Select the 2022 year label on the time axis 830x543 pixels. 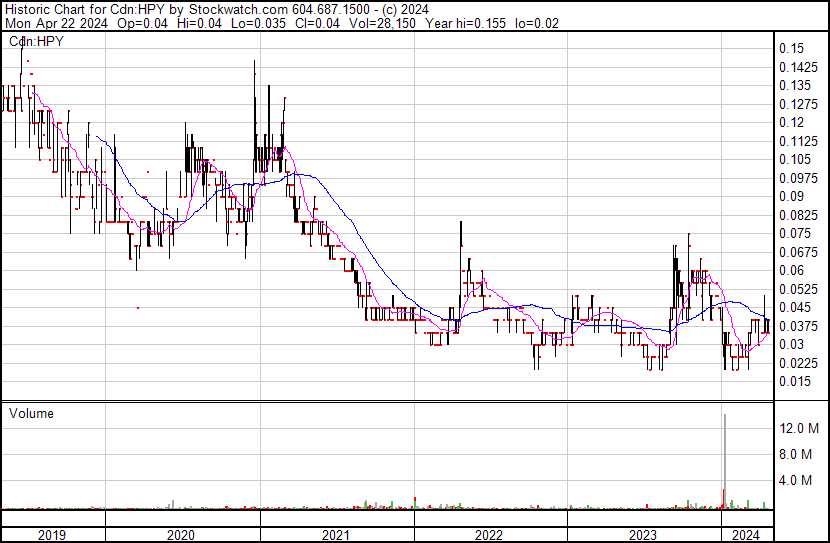pos(490,535)
